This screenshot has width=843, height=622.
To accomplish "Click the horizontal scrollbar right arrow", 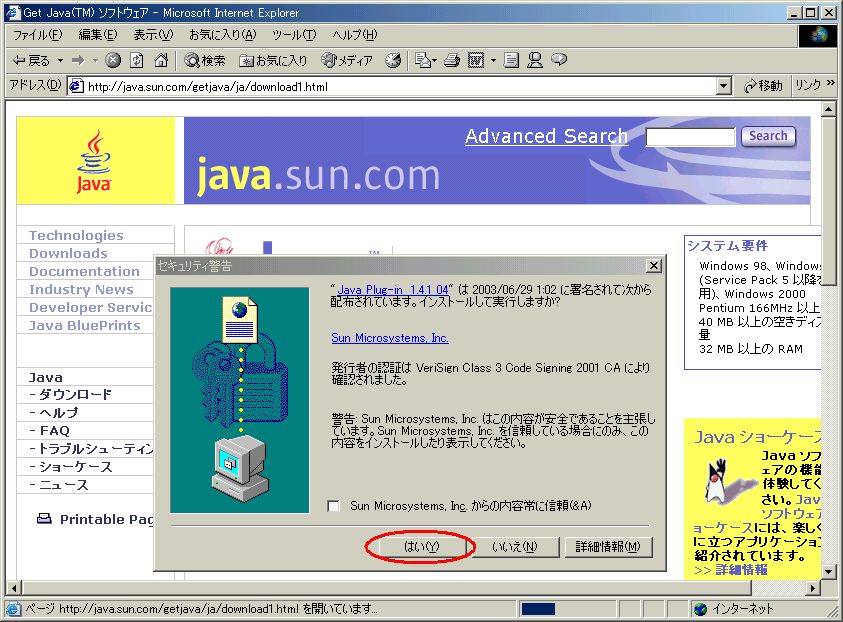I will pyautogui.click(x=813, y=588).
